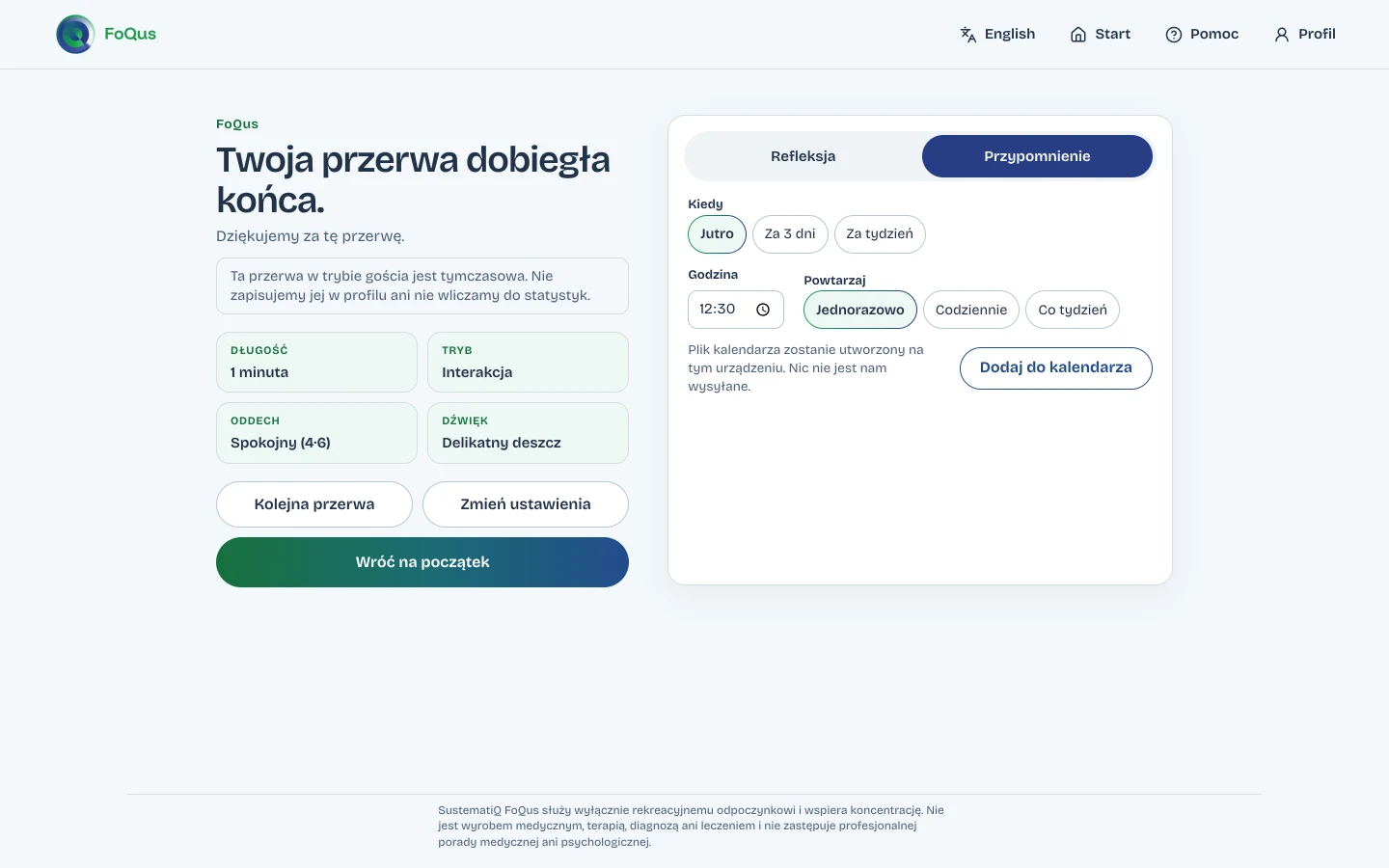Click Dodaj do kalendarza button

(1056, 368)
